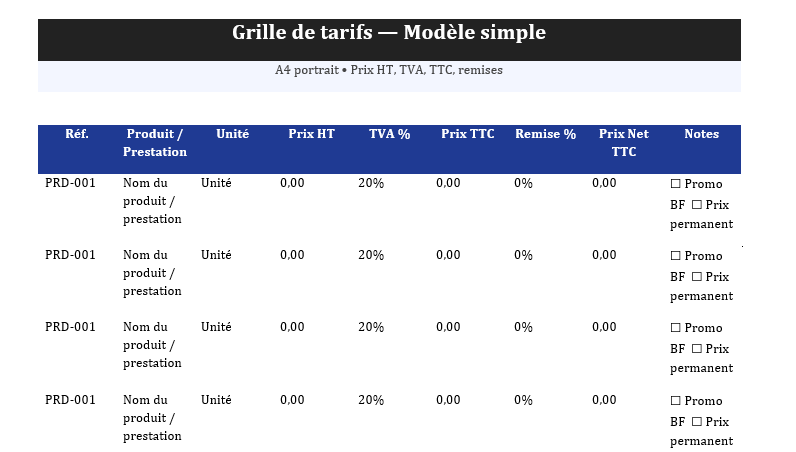This screenshot has height=452, width=796.
Task: Click the 'Notes' column header
Action: click(701, 134)
